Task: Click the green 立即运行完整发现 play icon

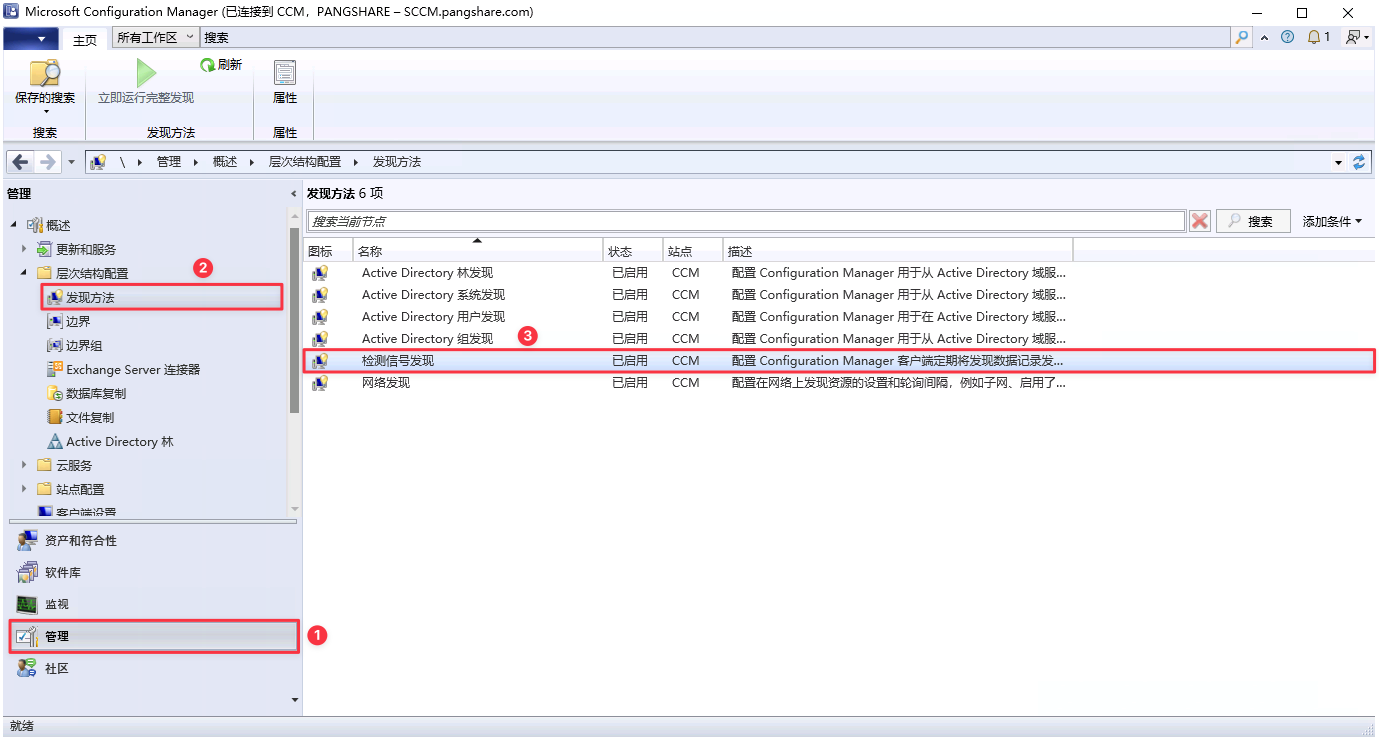Action: (x=147, y=73)
